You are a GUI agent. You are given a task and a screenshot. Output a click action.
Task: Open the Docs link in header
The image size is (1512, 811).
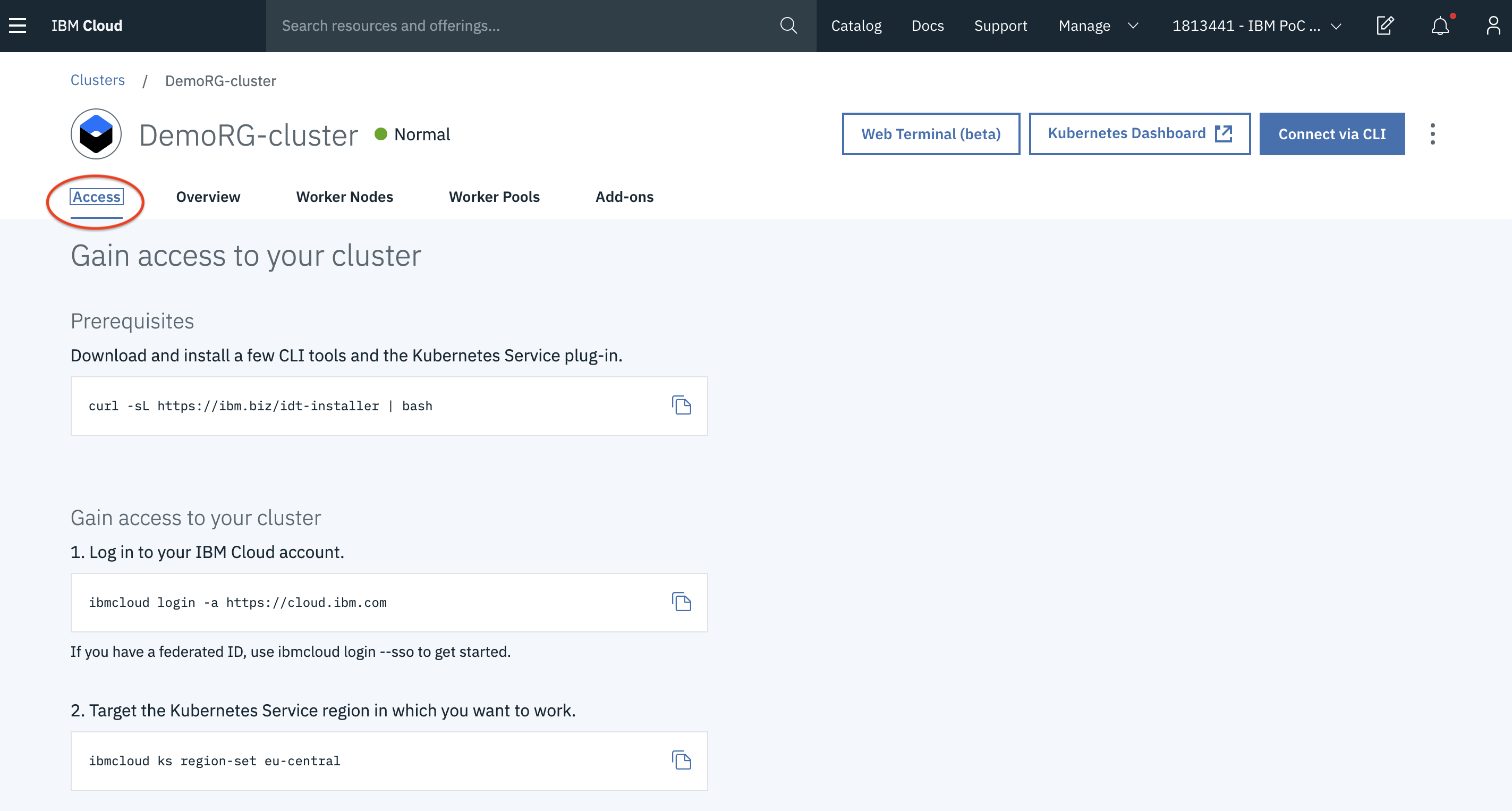coord(928,26)
